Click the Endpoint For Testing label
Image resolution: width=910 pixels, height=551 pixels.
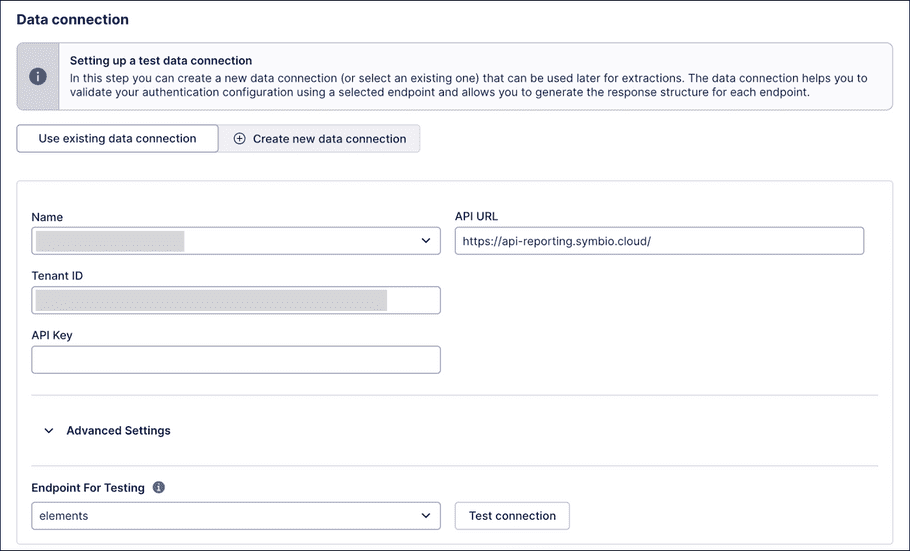(88, 488)
